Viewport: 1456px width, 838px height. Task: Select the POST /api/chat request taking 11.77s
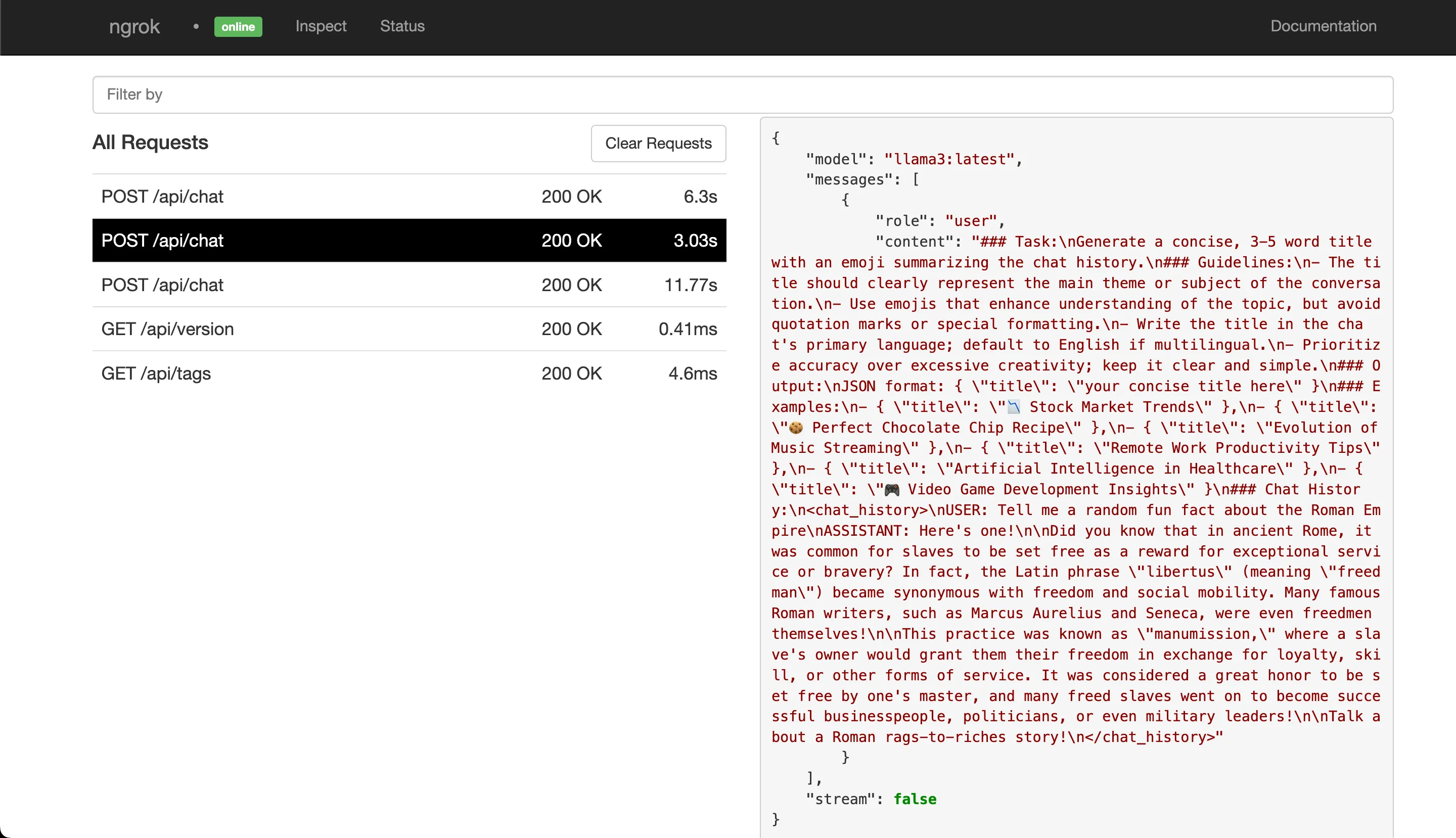[x=409, y=285]
